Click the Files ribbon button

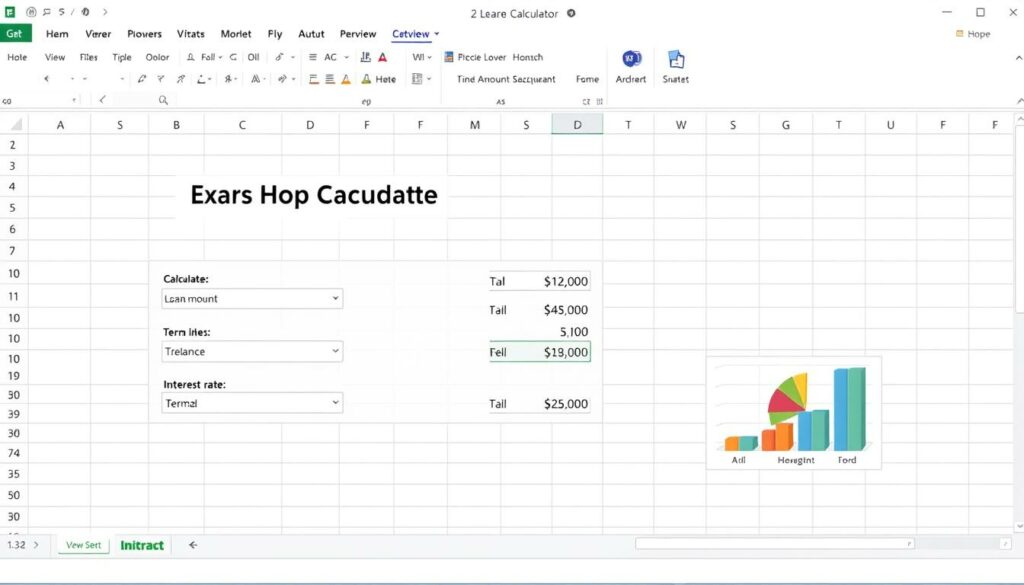tap(89, 57)
